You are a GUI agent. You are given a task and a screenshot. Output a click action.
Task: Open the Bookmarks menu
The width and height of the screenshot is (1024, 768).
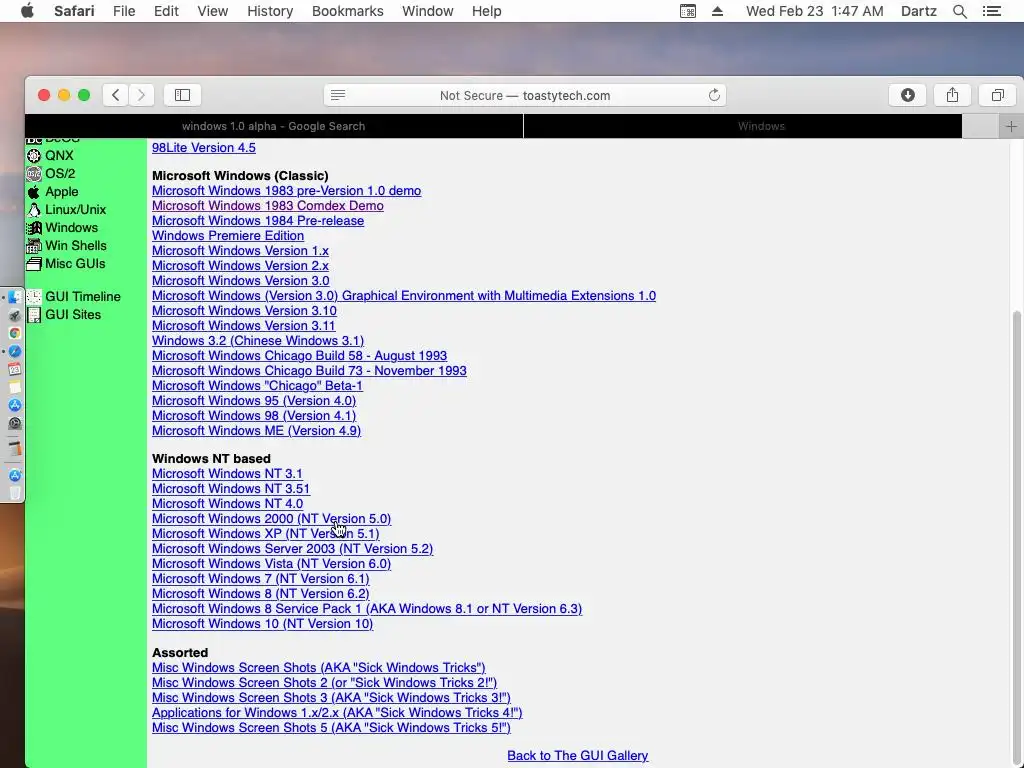coord(347,11)
